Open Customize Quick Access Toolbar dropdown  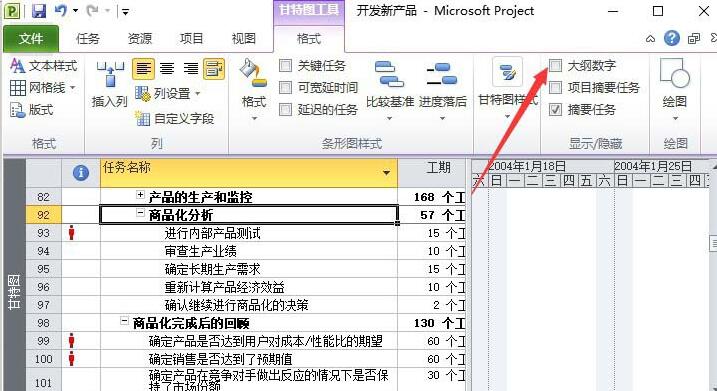click(125, 12)
